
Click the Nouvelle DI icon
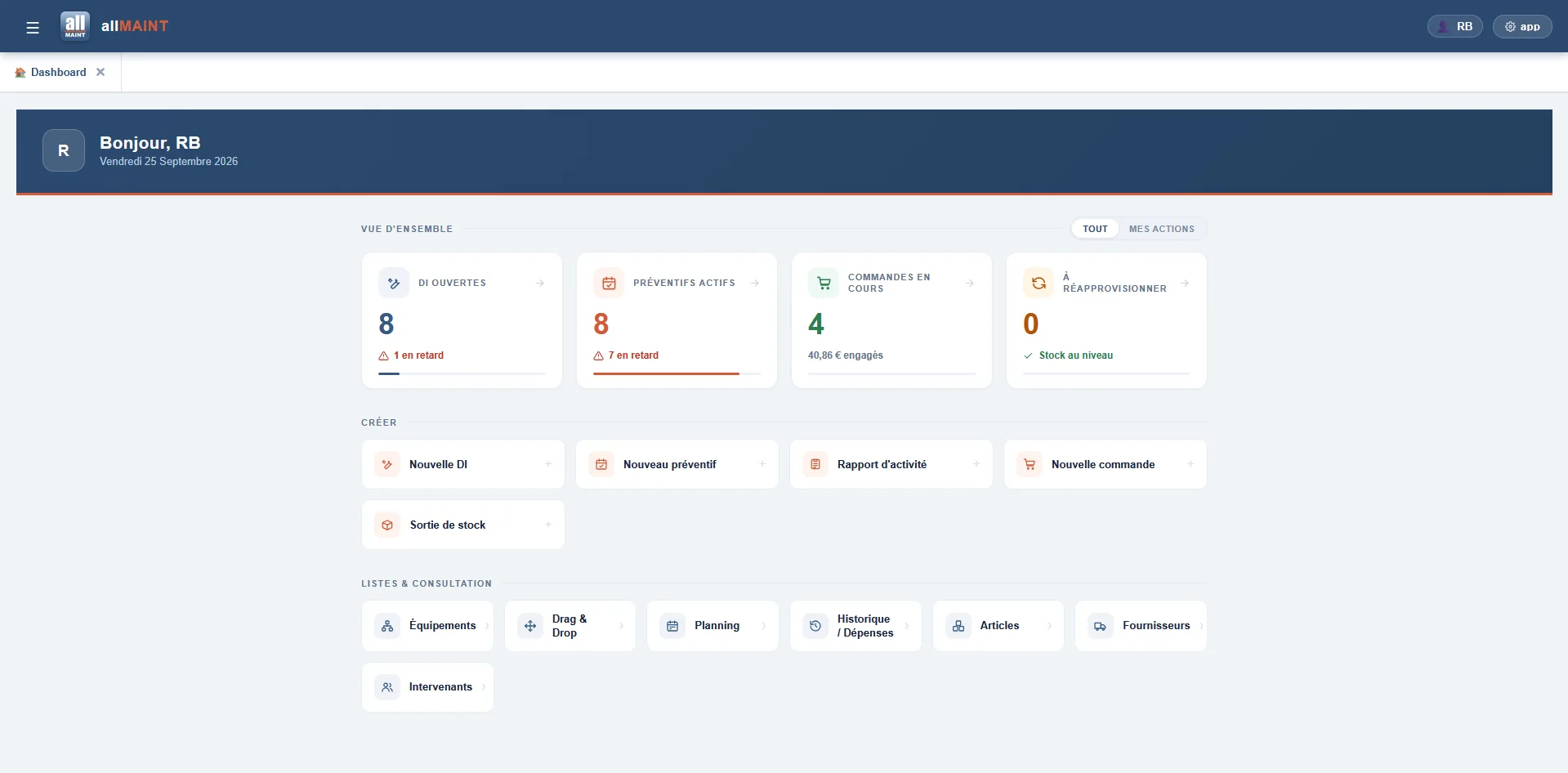[x=387, y=464]
